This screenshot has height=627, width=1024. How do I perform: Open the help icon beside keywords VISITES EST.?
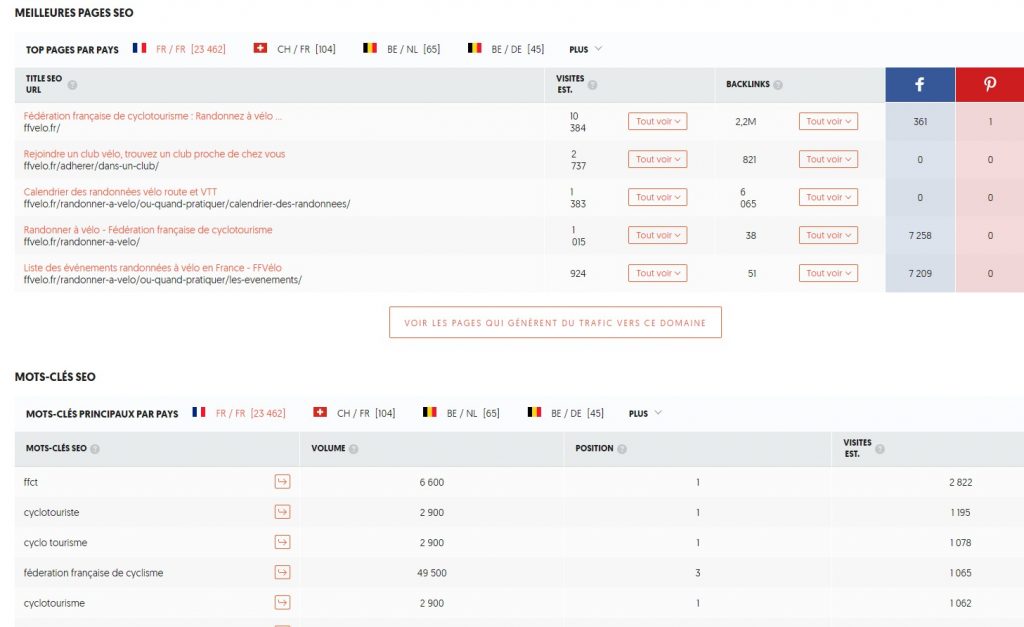(880, 449)
